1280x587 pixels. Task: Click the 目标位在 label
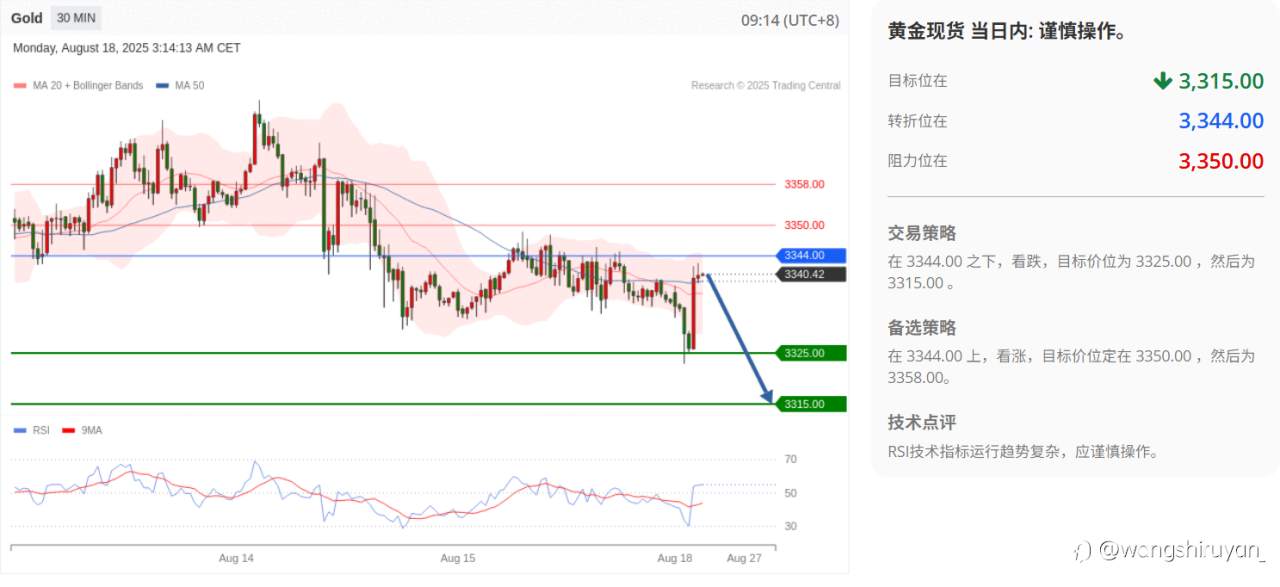pos(917,81)
